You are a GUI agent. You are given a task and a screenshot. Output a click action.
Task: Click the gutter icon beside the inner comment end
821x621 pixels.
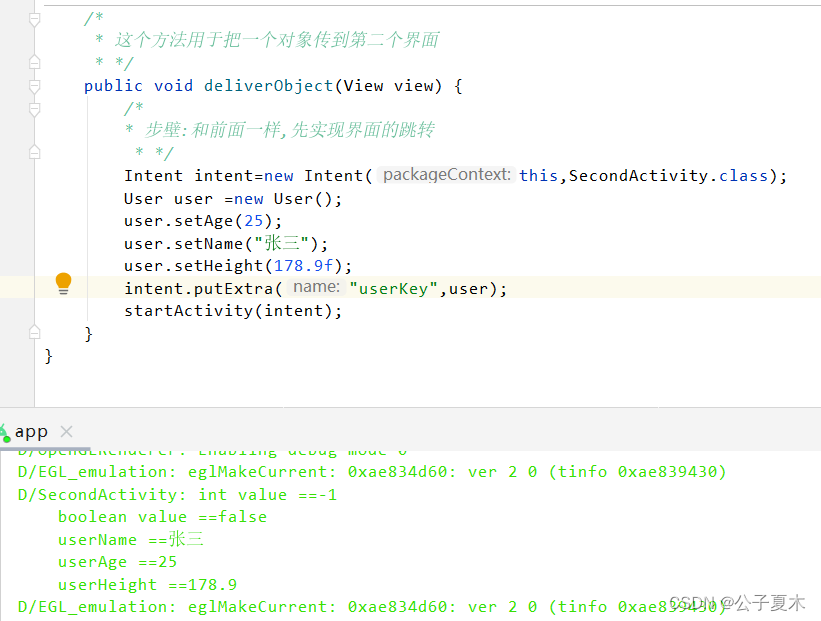click(34, 153)
